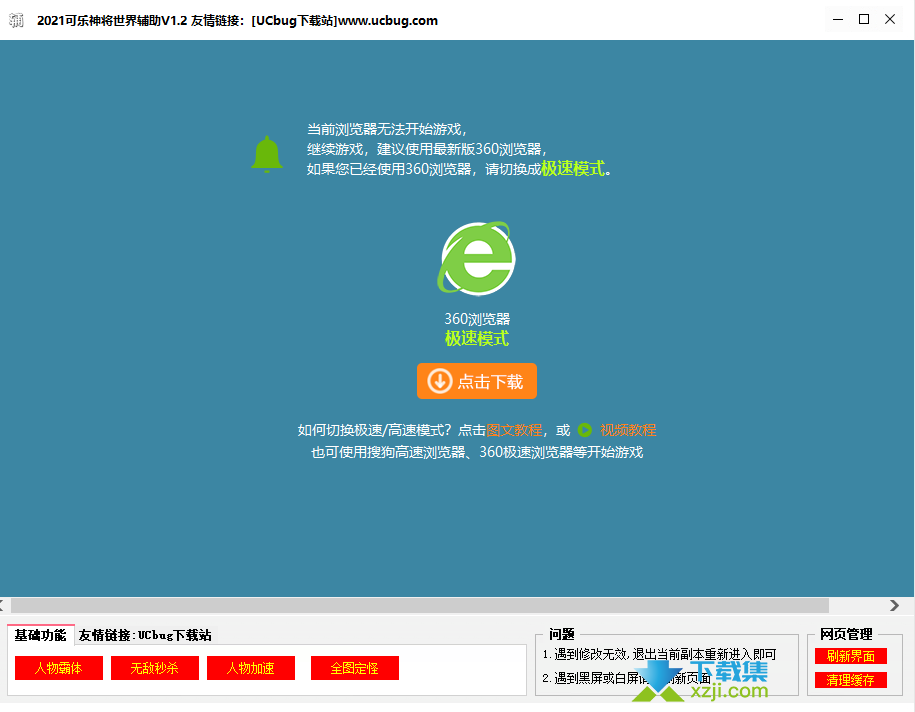Click the text 也可使用搜狗高速浏览器
Screen dimensions: 915x712
388,452
